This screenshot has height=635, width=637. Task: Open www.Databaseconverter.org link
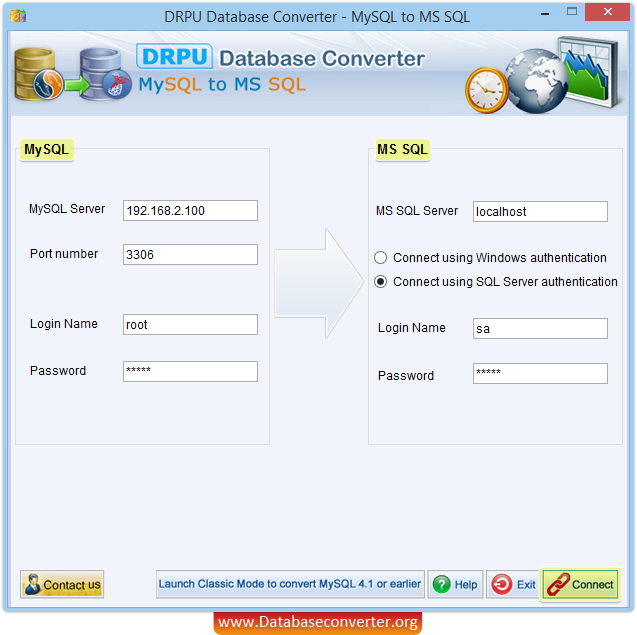(x=318, y=622)
